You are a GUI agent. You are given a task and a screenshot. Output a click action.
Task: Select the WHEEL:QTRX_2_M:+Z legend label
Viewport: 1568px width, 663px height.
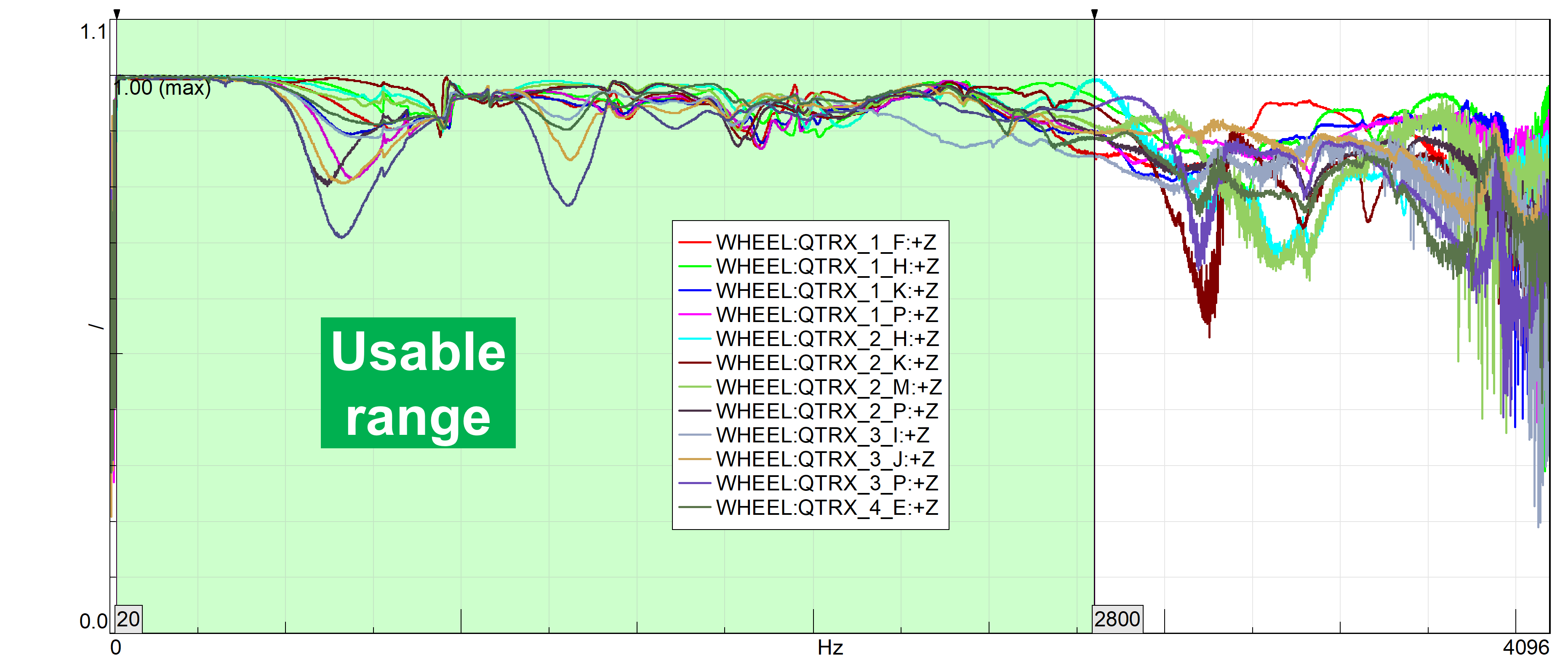[829, 387]
